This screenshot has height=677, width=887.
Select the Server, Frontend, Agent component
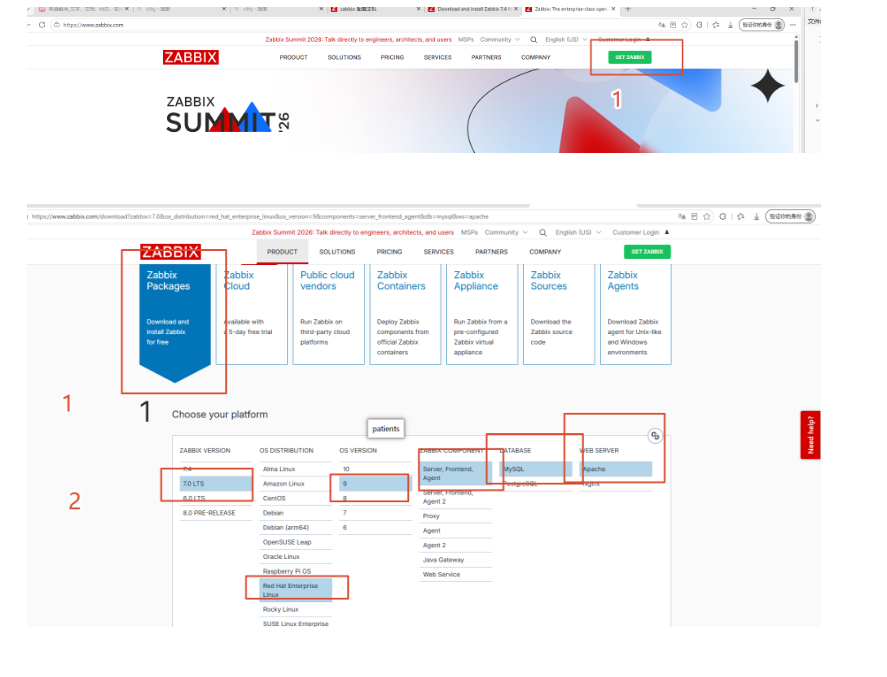pos(455,473)
